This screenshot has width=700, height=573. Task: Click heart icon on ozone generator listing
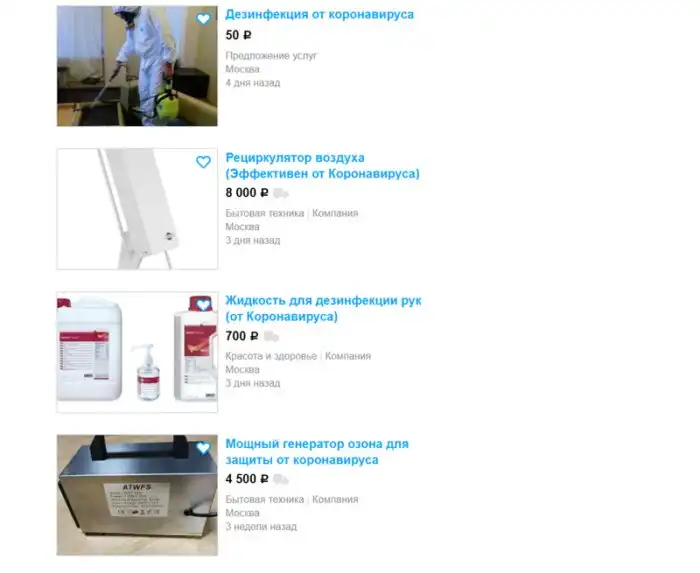tap(203, 448)
